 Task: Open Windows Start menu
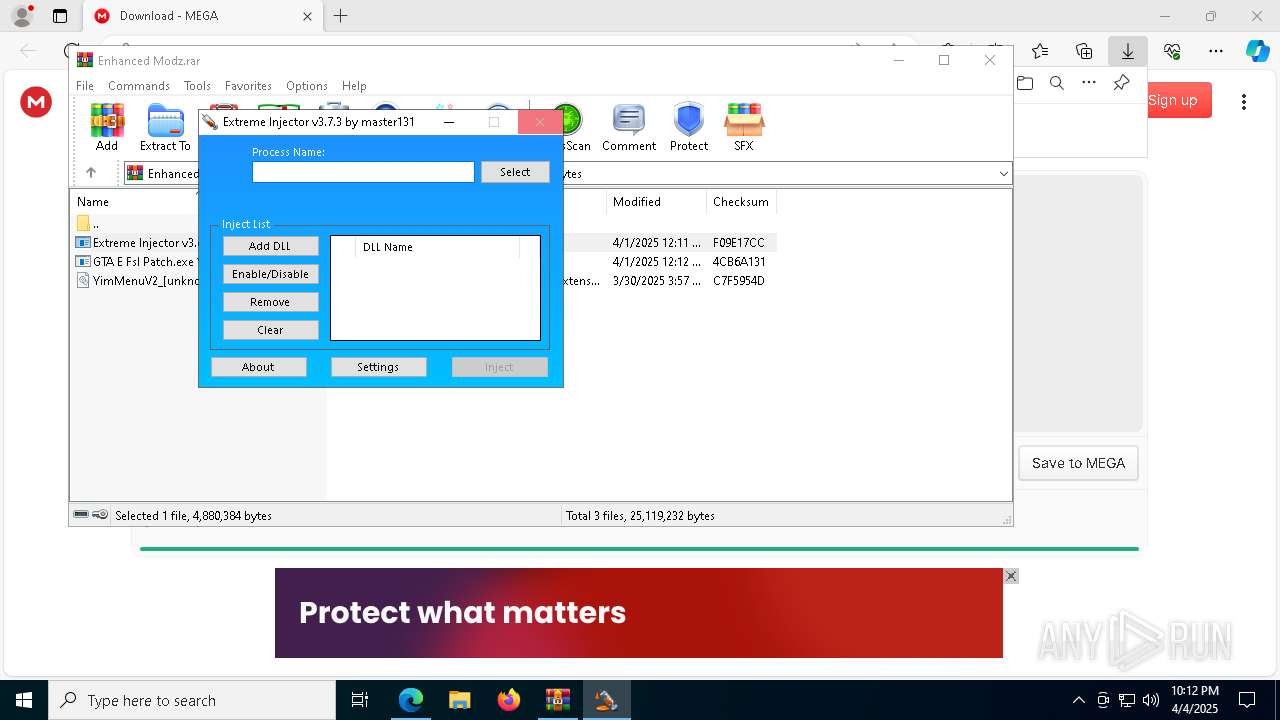coord(24,700)
